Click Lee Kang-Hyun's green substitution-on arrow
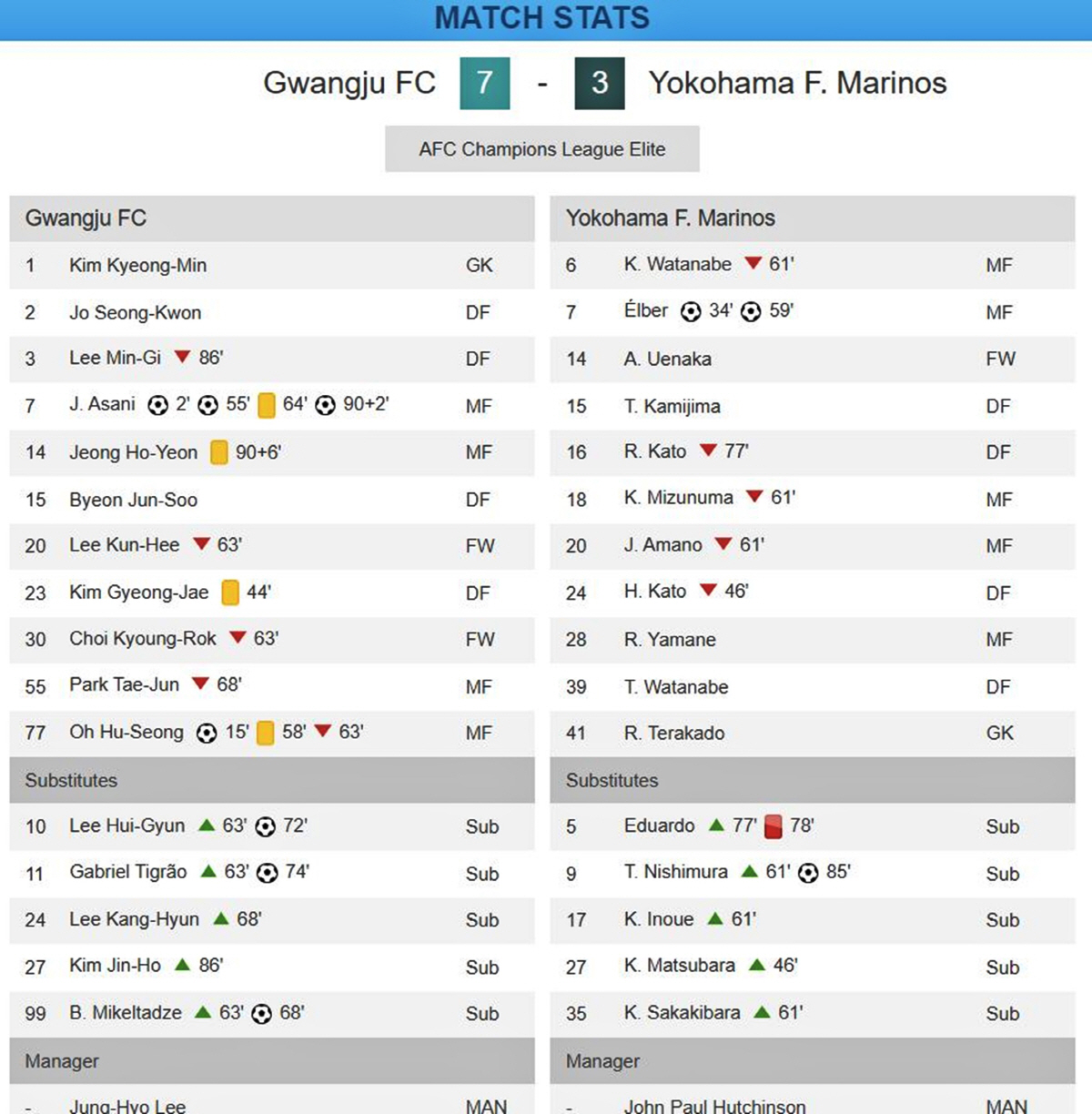The width and height of the screenshot is (1092, 1114). (x=220, y=918)
